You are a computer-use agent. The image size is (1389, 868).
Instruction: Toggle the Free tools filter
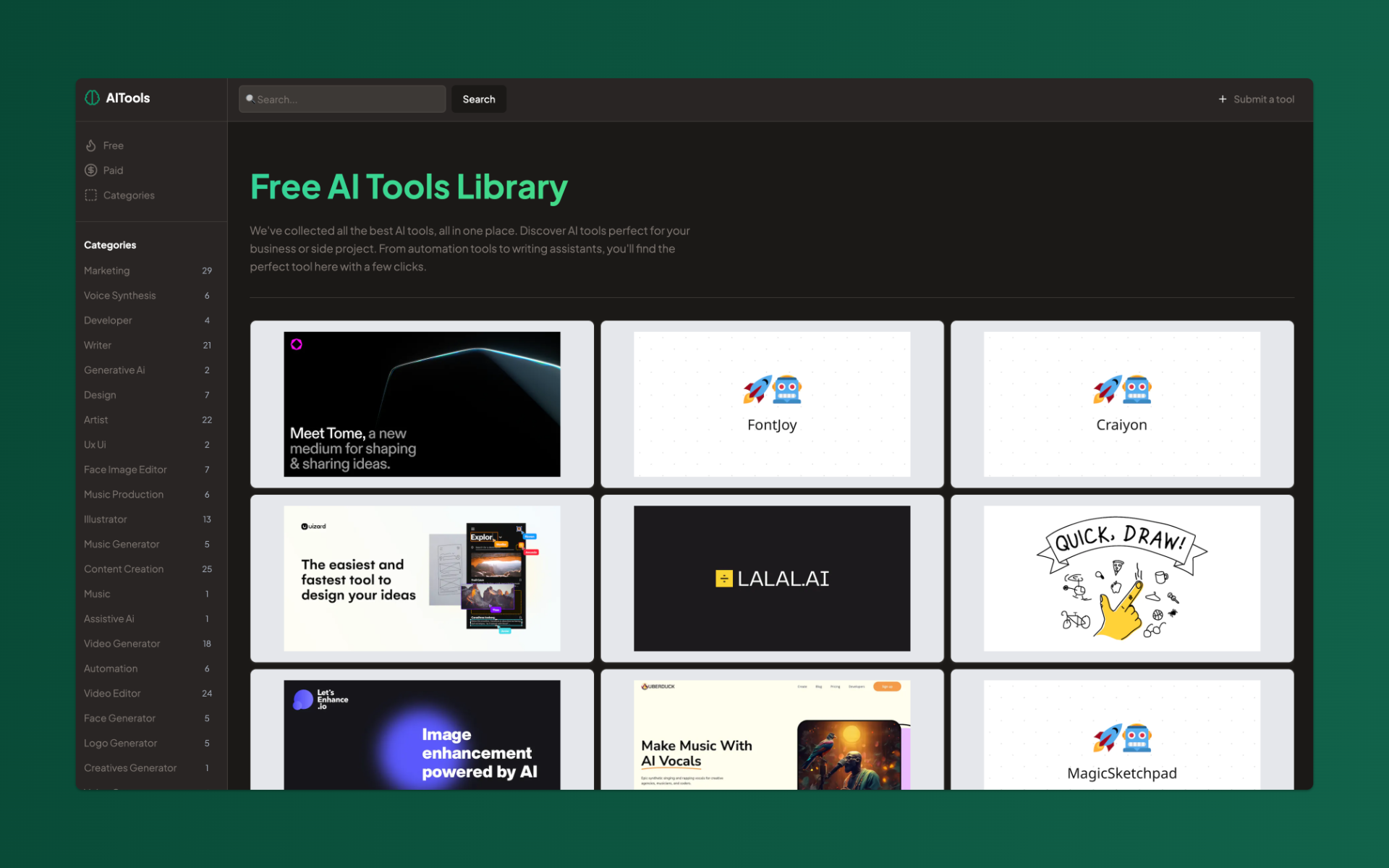(x=113, y=145)
